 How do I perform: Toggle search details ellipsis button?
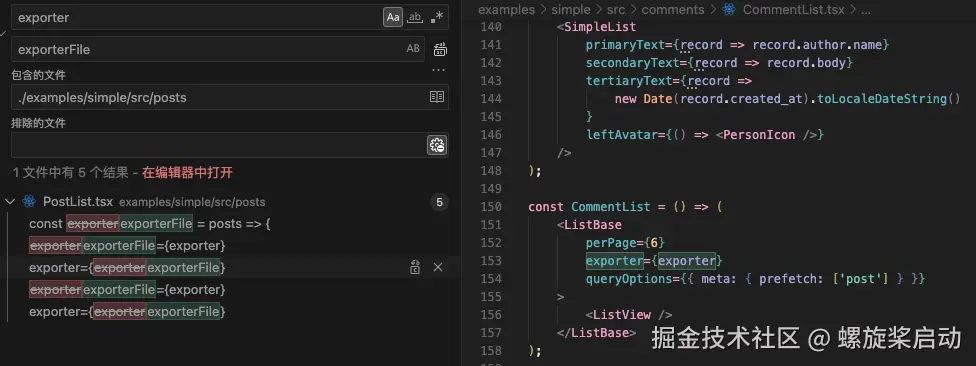[439, 70]
